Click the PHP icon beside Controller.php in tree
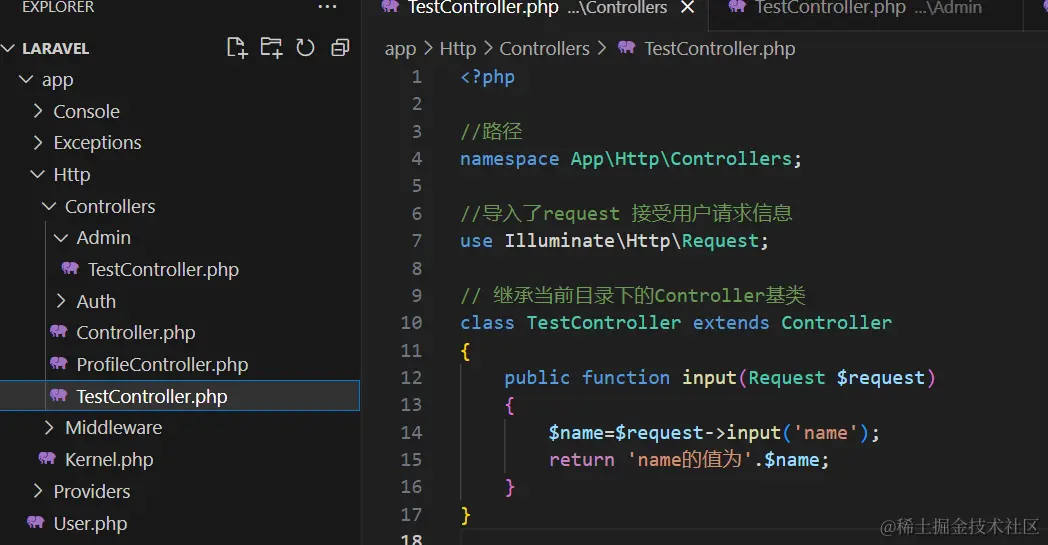 (x=59, y=331)
